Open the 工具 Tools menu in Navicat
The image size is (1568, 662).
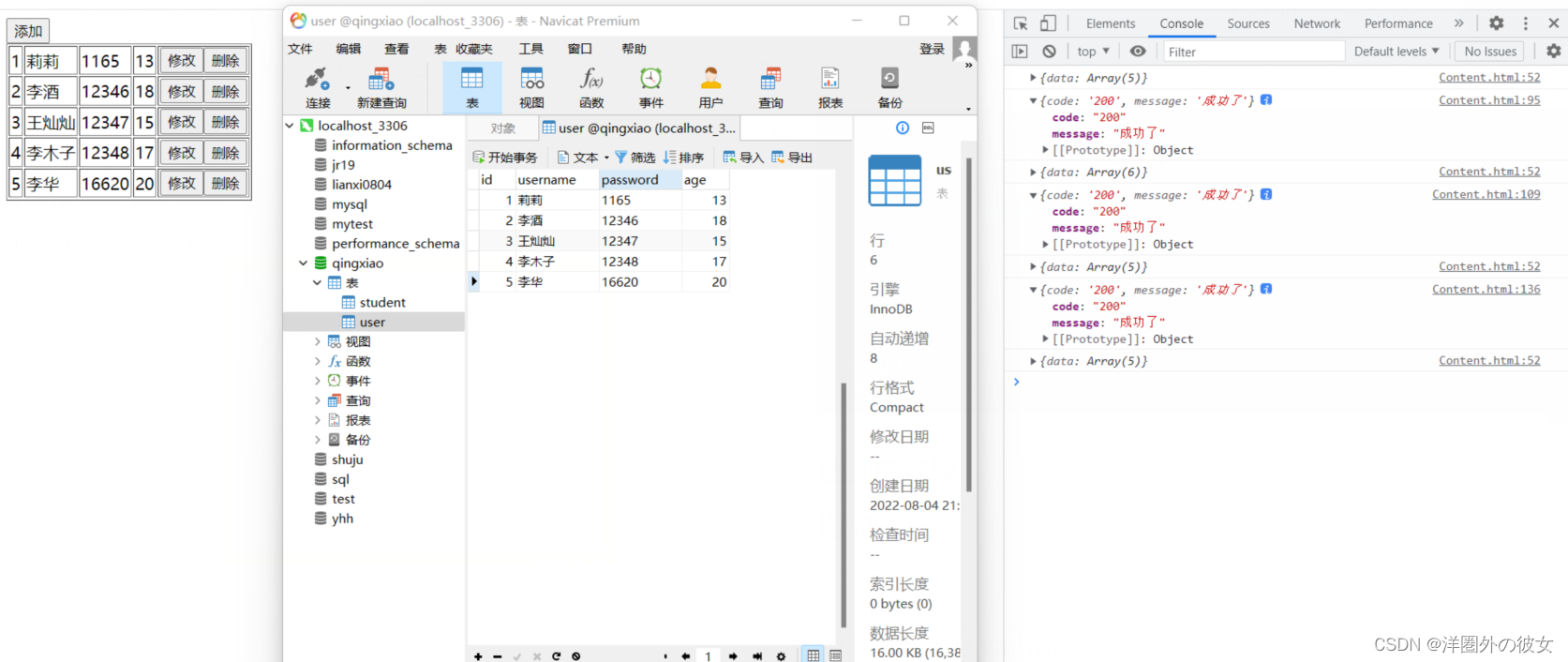click(x=531, y=49)
